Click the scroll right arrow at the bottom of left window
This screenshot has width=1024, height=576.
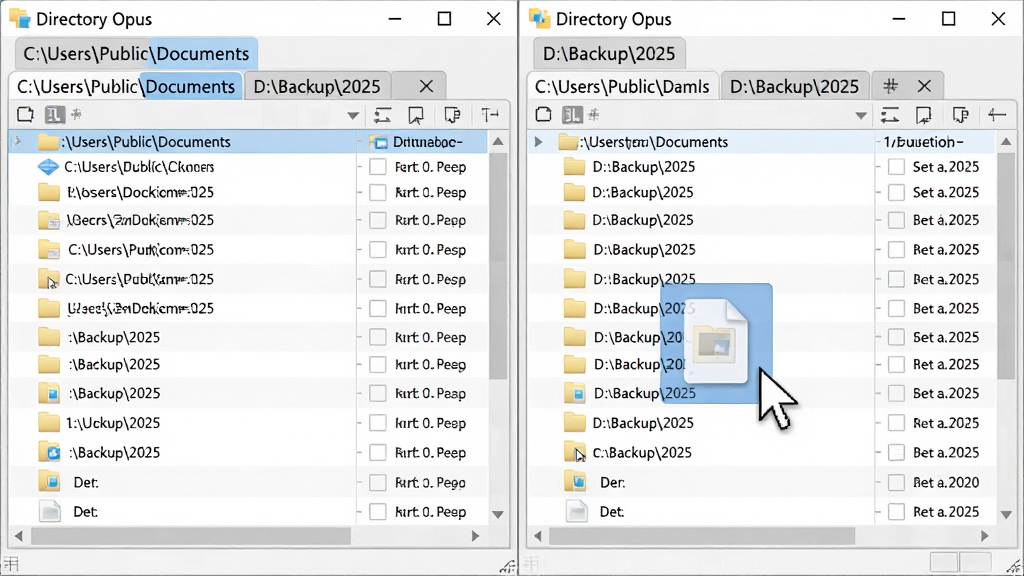click(475, 536)
